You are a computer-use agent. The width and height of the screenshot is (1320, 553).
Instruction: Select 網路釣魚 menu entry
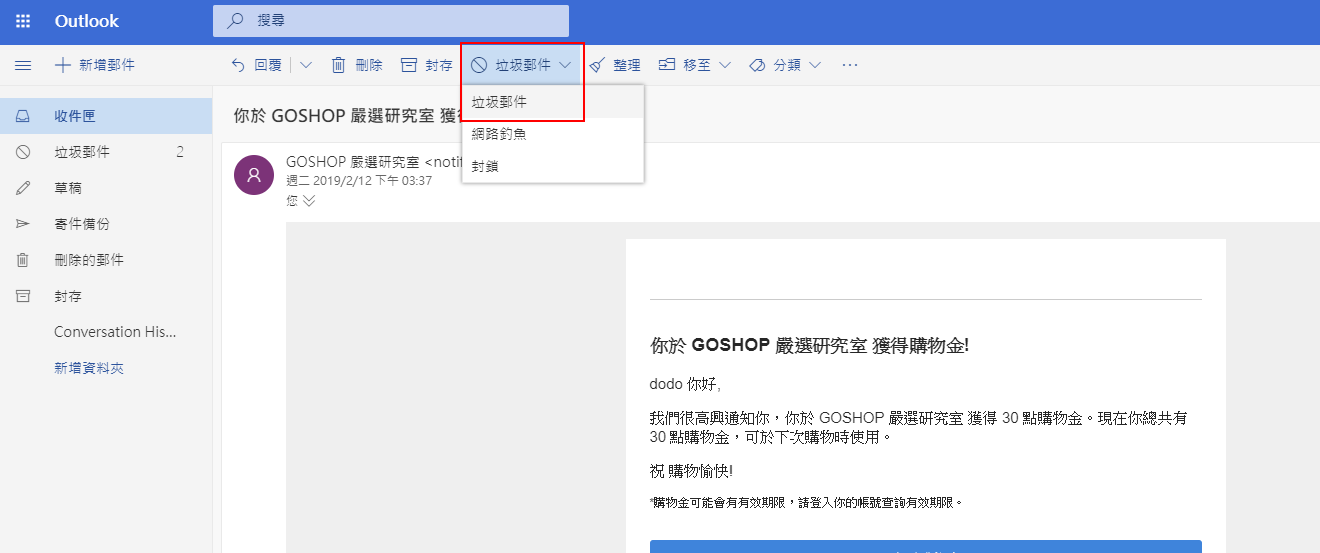click(x=553, y=134)
